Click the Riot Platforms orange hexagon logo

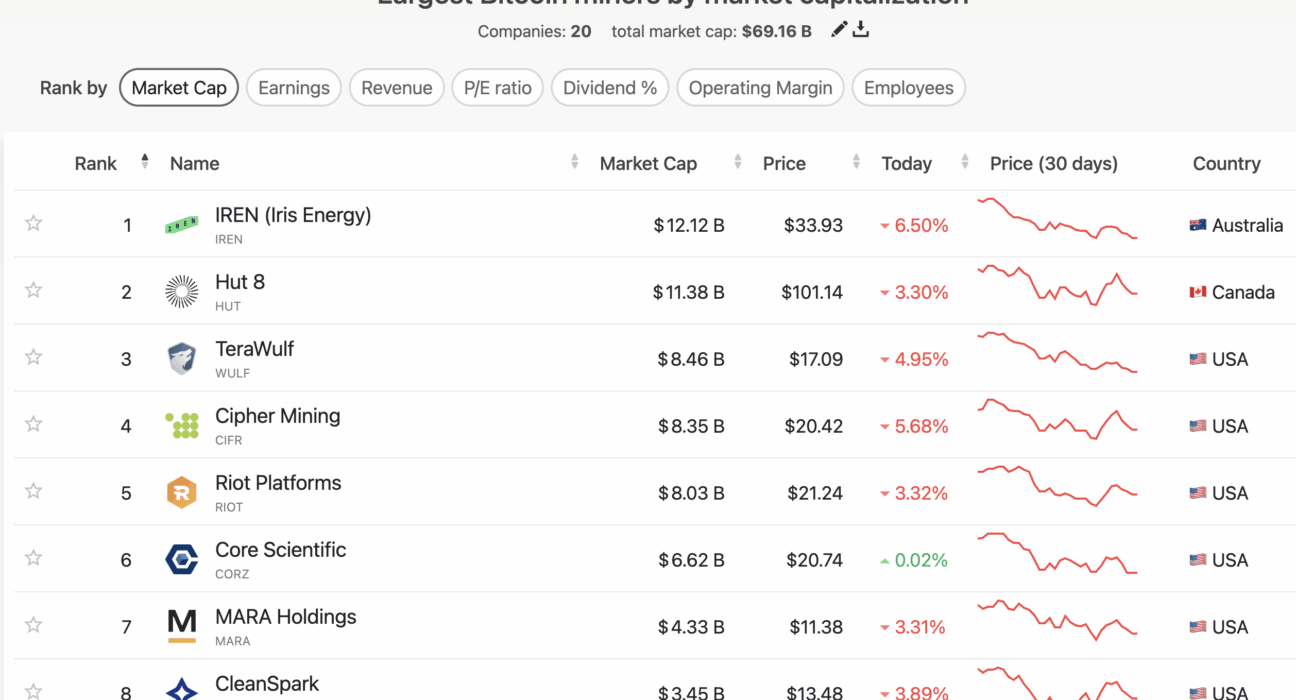point(181,493)
